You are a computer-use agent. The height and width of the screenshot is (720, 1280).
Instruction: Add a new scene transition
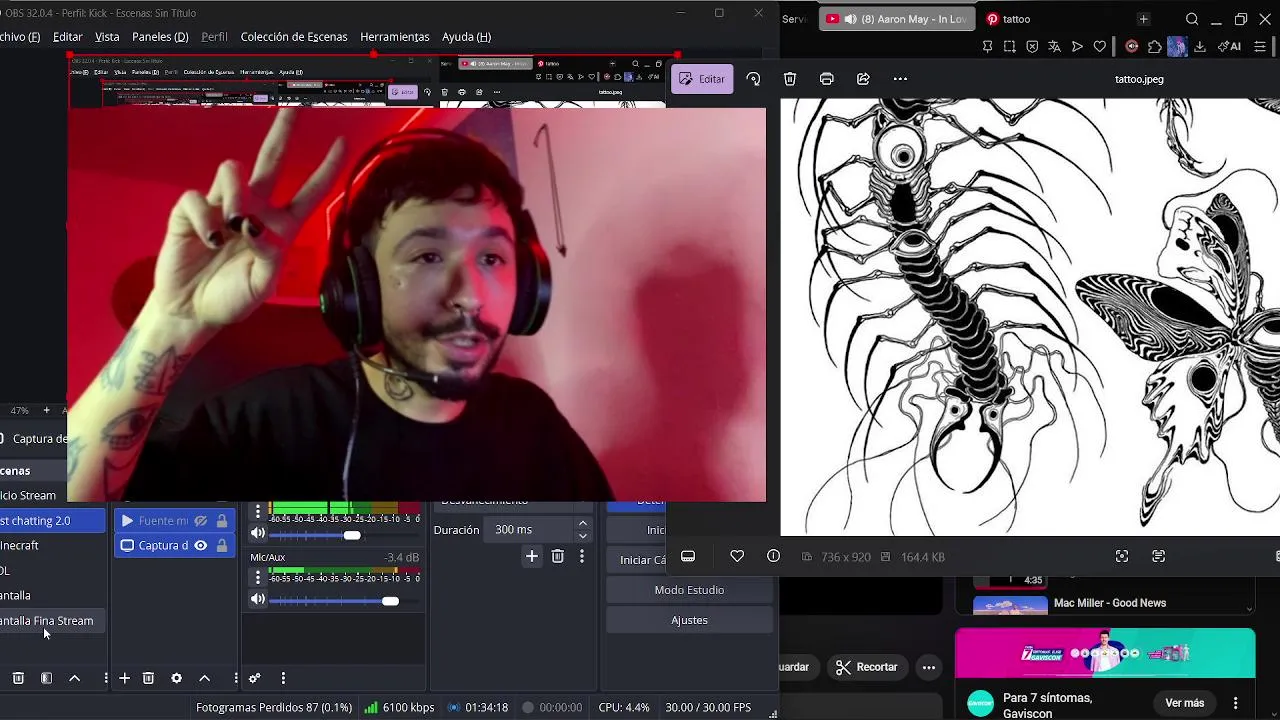[532, 556]
